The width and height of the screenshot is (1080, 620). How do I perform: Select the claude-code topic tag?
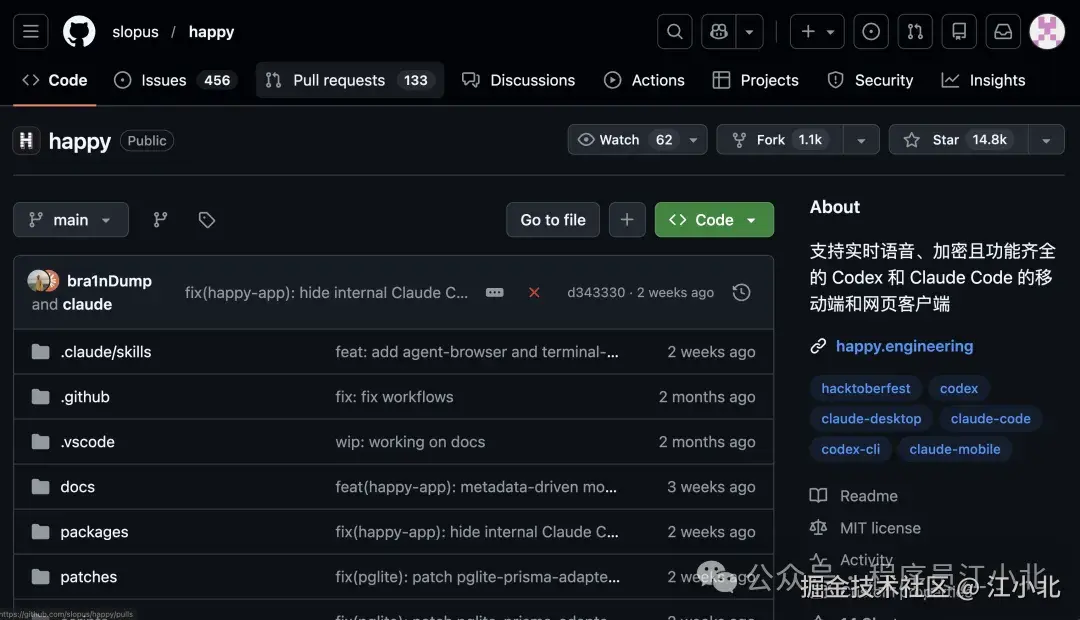990,419
